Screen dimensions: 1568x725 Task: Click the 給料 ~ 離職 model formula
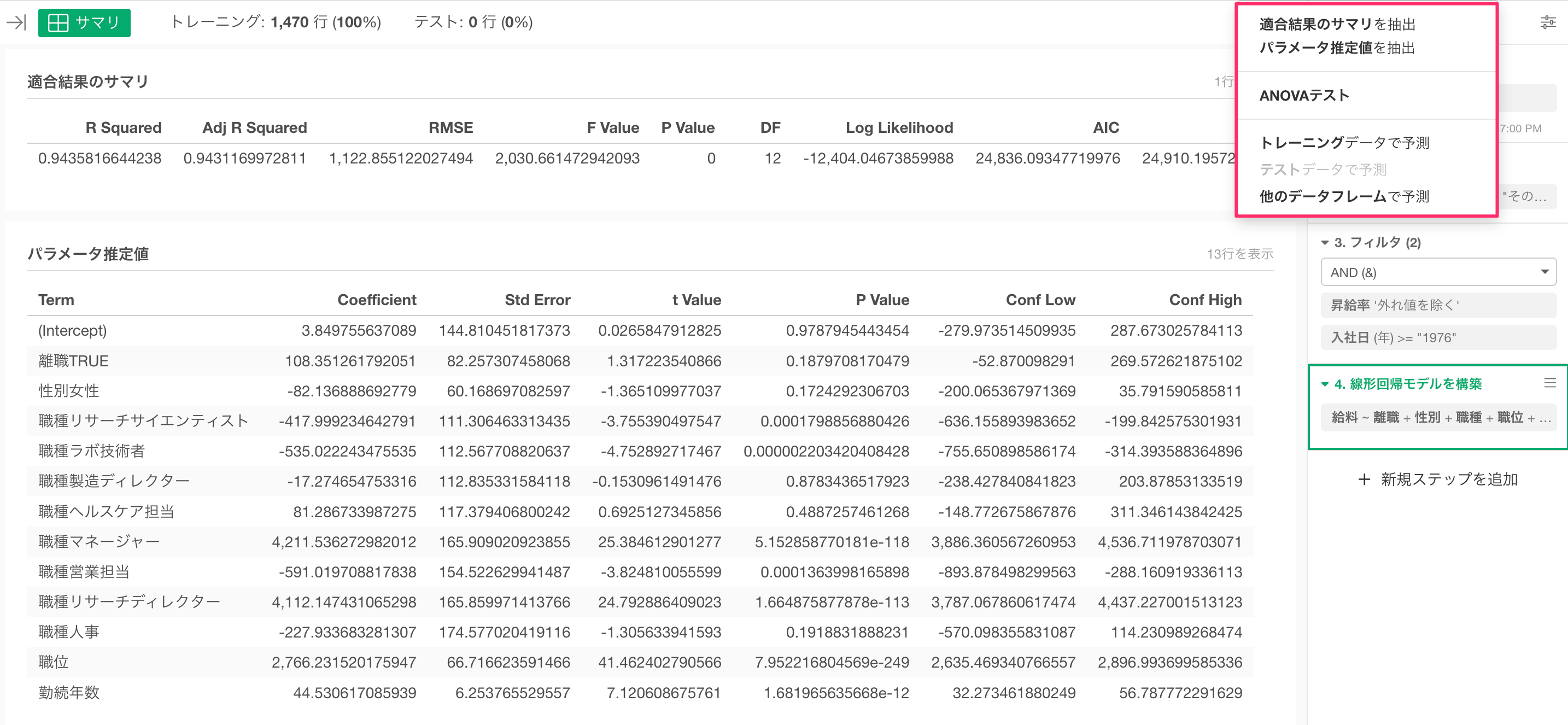point(1438,418)
